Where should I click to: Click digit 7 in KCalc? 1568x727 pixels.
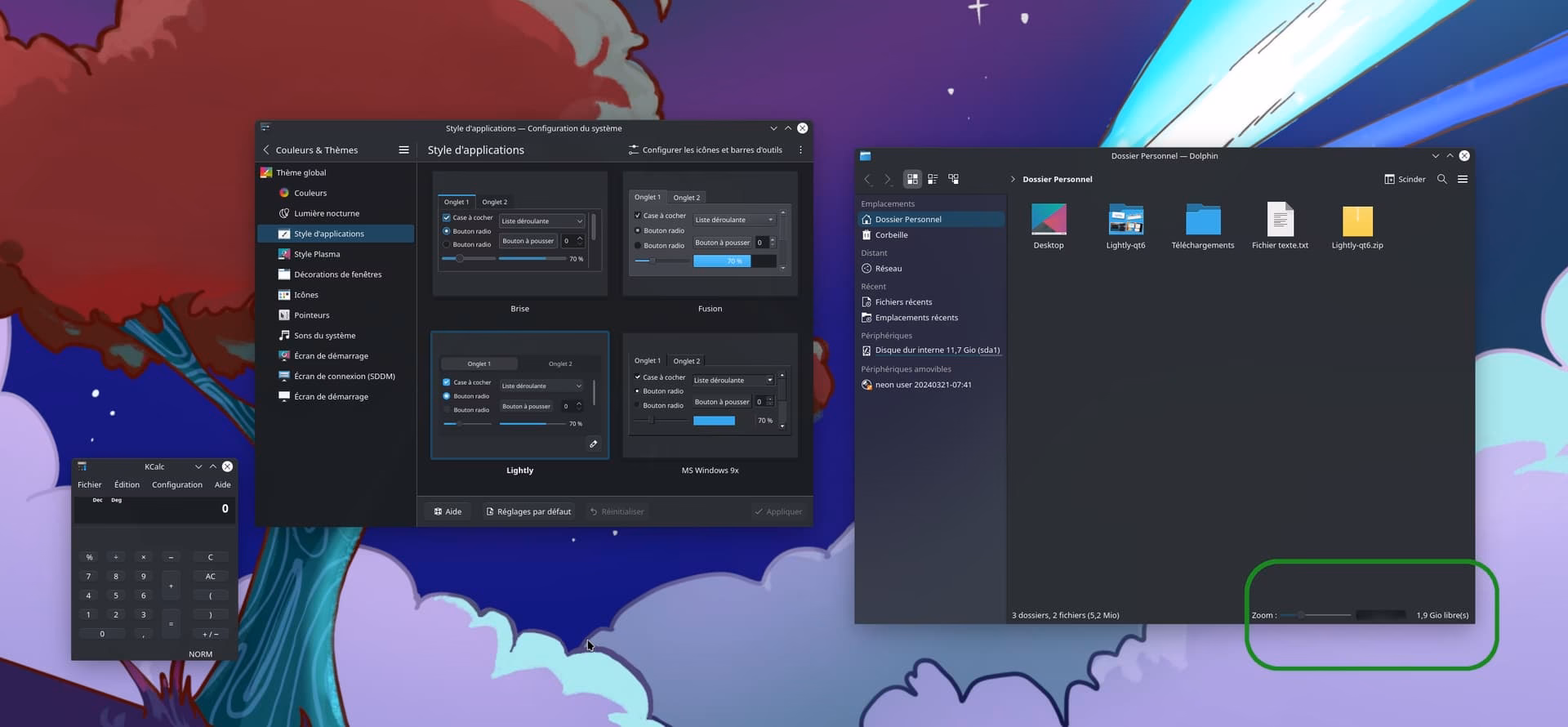point(89,577)
